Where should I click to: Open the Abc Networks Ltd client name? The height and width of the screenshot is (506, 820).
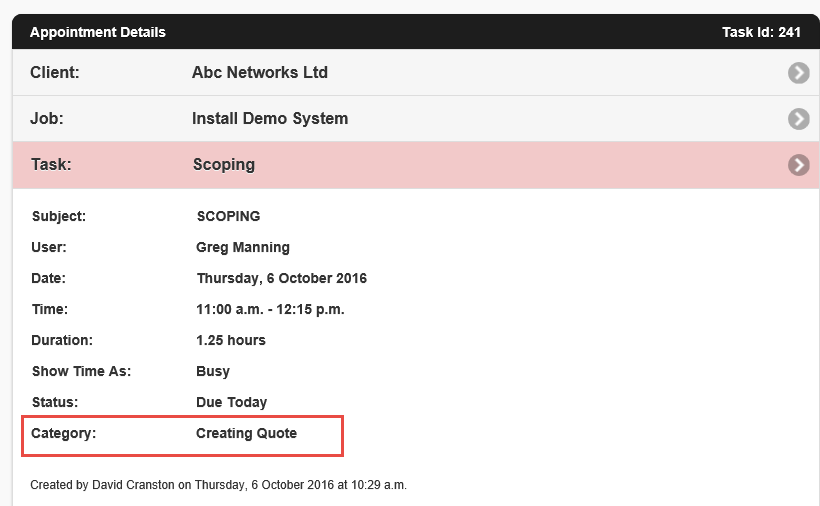point(259,72)
